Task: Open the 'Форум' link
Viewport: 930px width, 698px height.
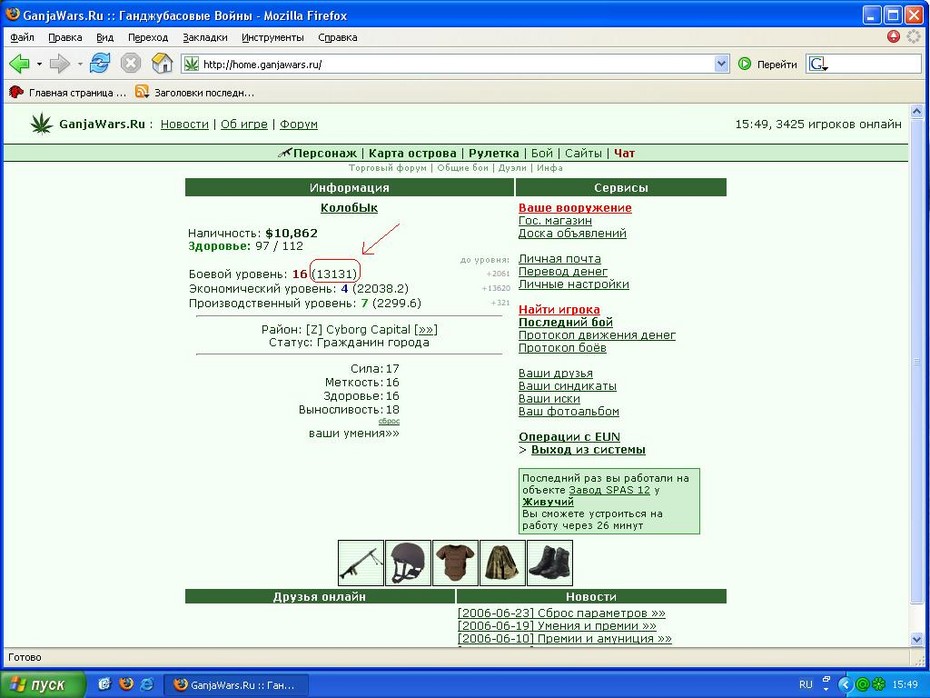Action: (x=298, y=124)
